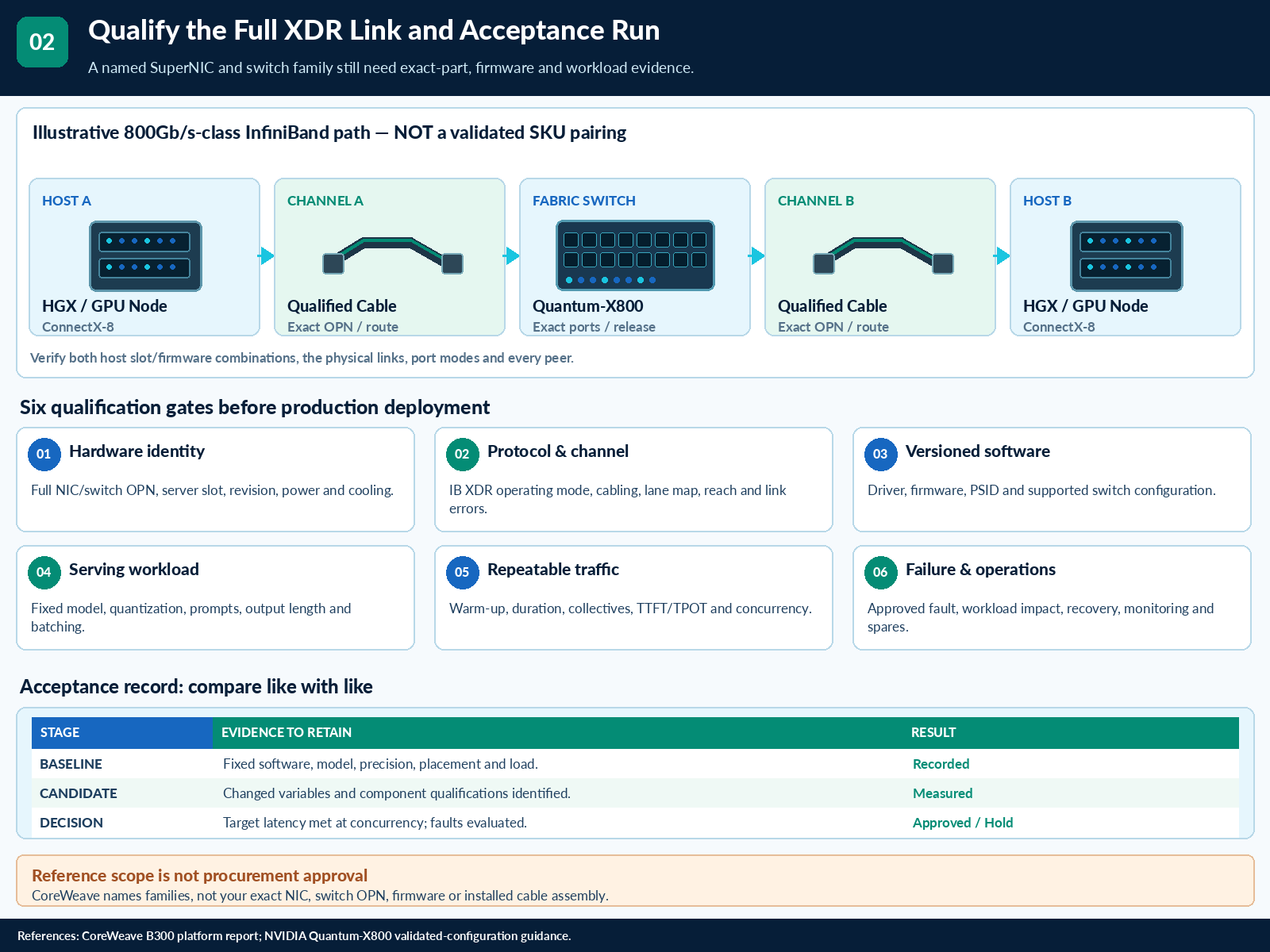Click arrow between Fabric Switch and Channel B
This screenshot has width=1270, height=952.
click(757, 255)
